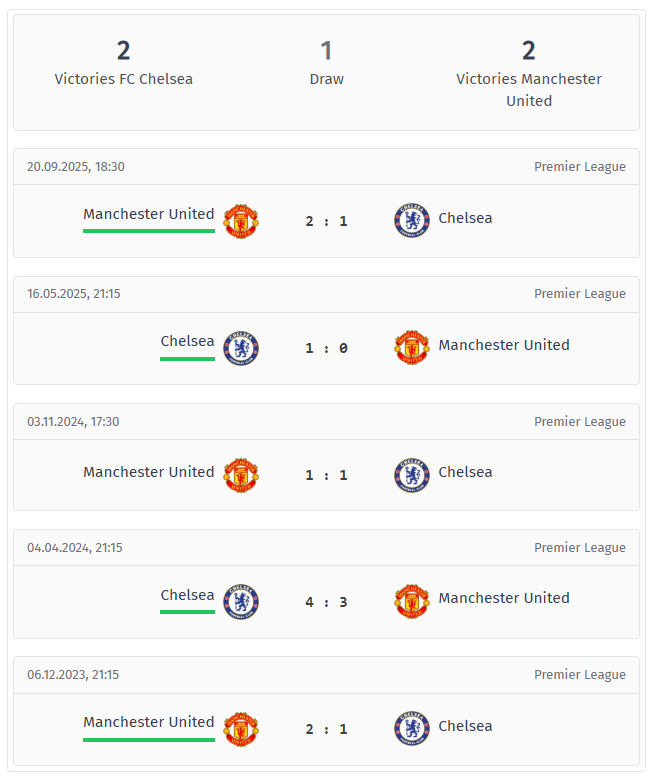Click Manchester United crest in 16.05.2025 match

coord(412,348)
